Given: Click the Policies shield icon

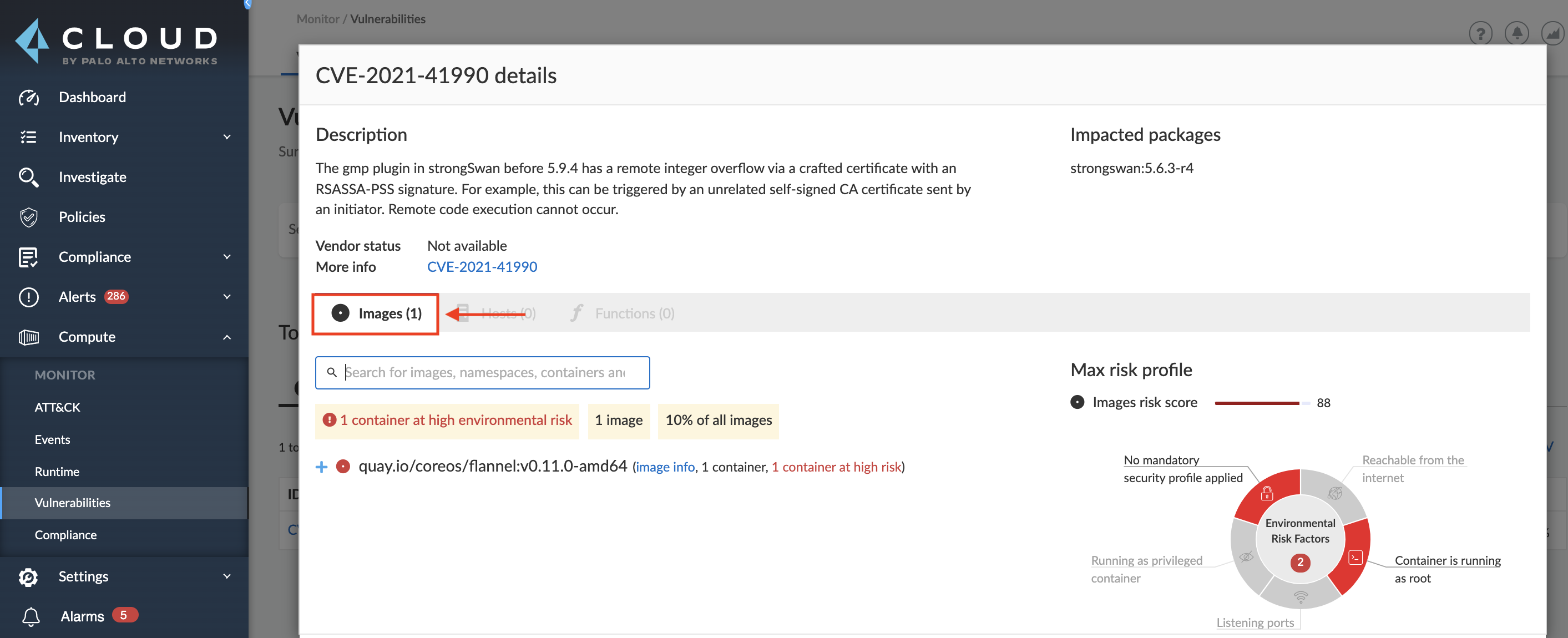Looking at the screenshot, I should pyautogui.click(x=29, y=217).
